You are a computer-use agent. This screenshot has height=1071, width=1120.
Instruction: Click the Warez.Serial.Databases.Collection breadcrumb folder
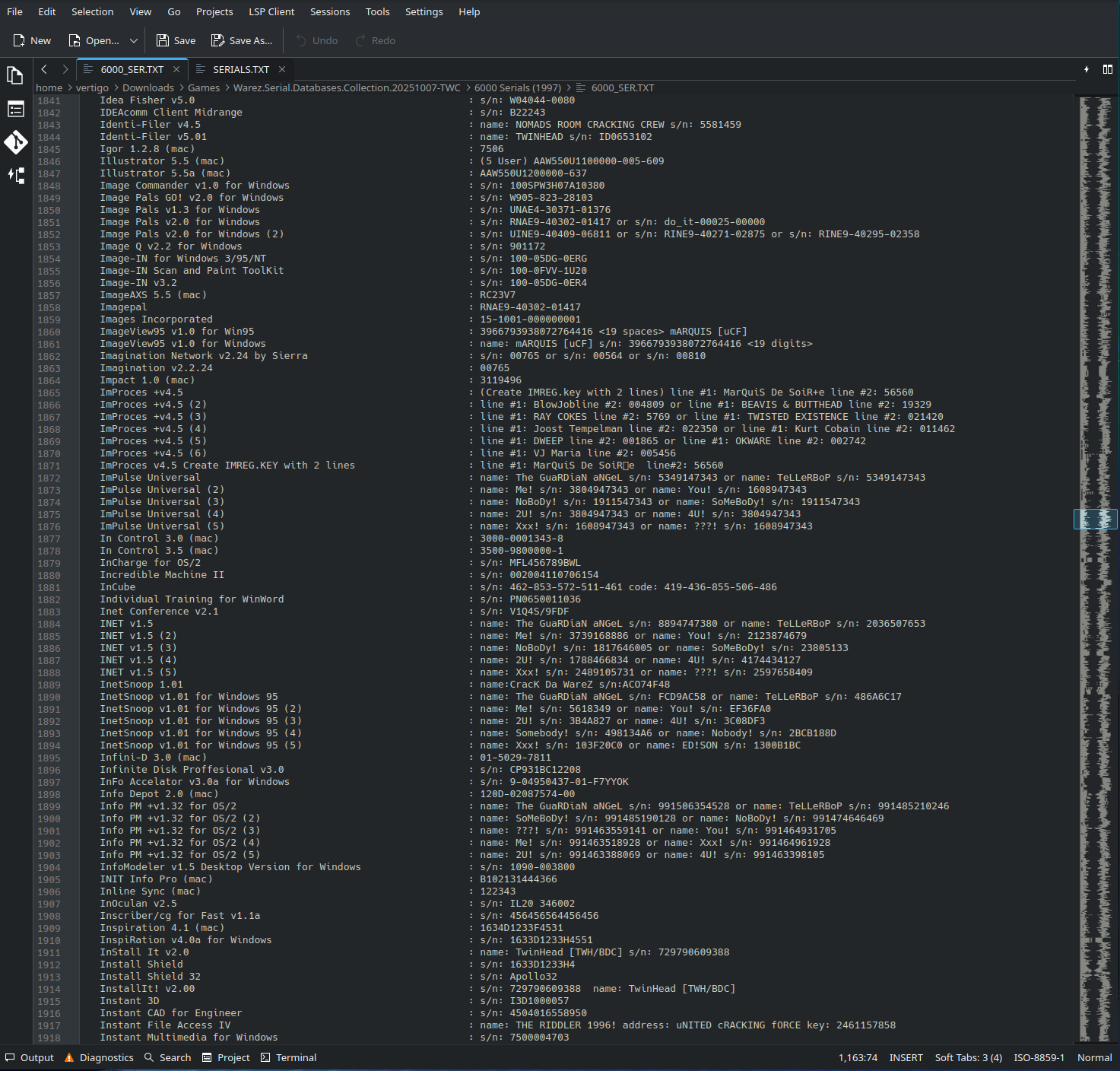pos(347,88)
